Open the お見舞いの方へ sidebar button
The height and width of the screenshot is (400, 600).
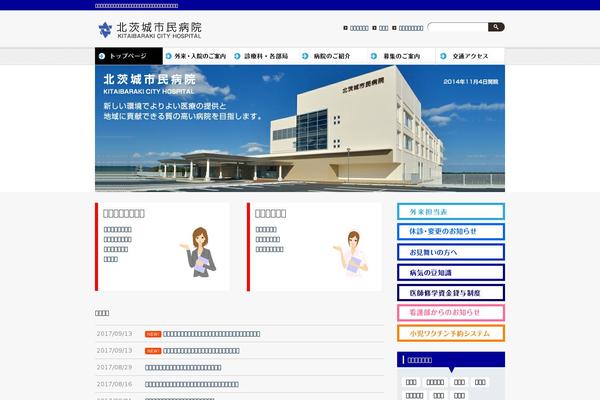click(x=451, y=252)
